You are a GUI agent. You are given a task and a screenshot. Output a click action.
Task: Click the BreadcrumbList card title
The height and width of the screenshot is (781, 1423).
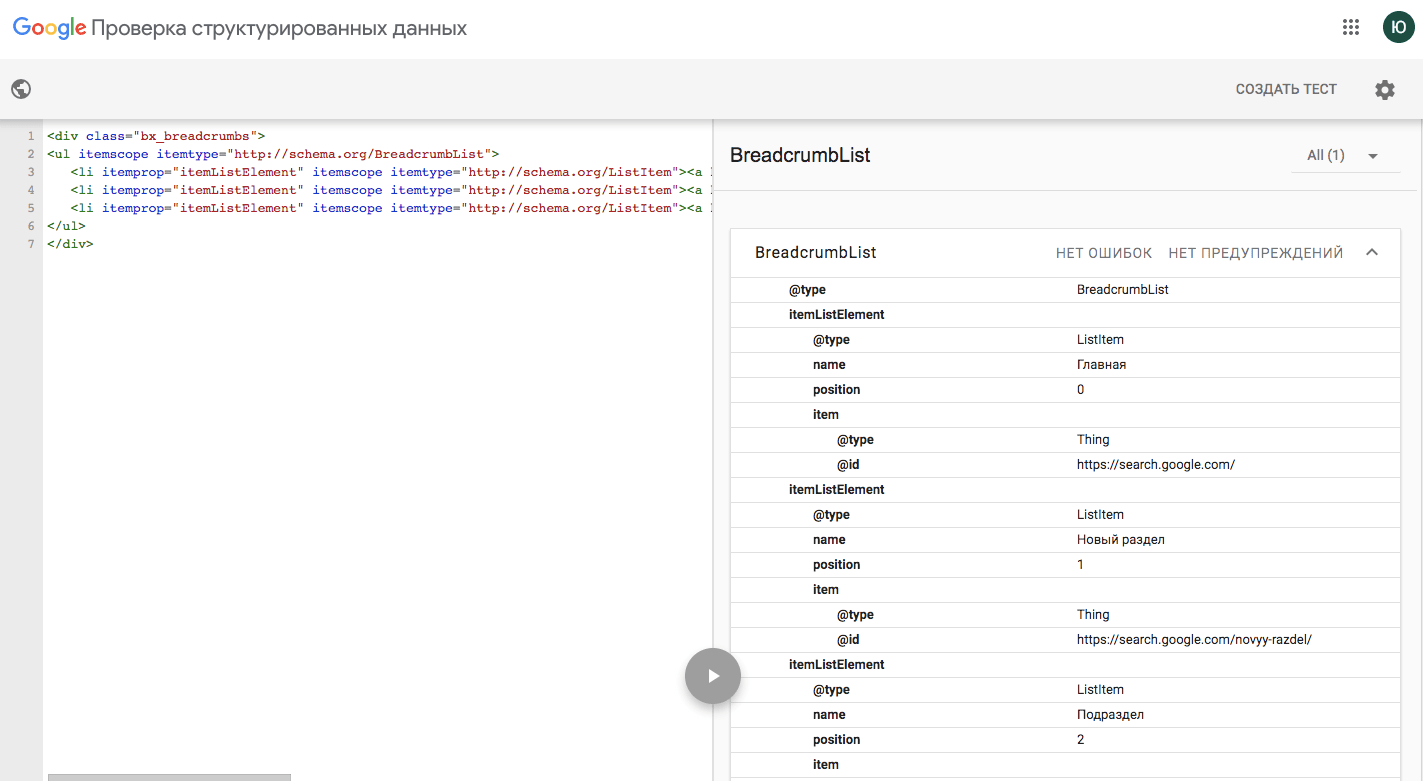pyautogui.click(x=815, y=253)
